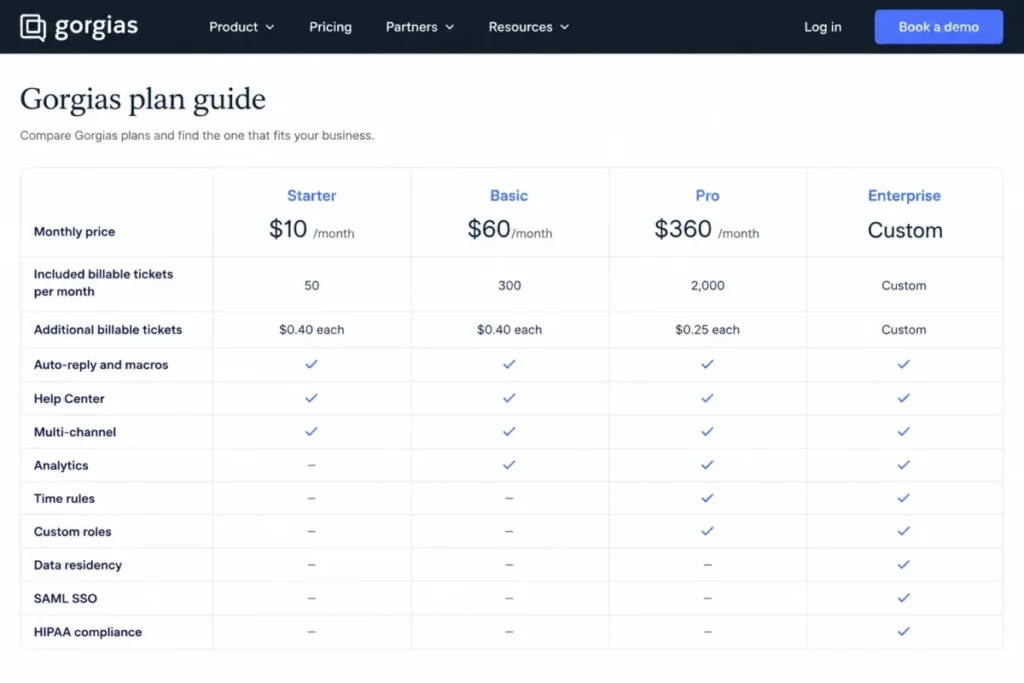Click the Basic $60/month price
This screenshot has width=1024, height=683.
509,230
